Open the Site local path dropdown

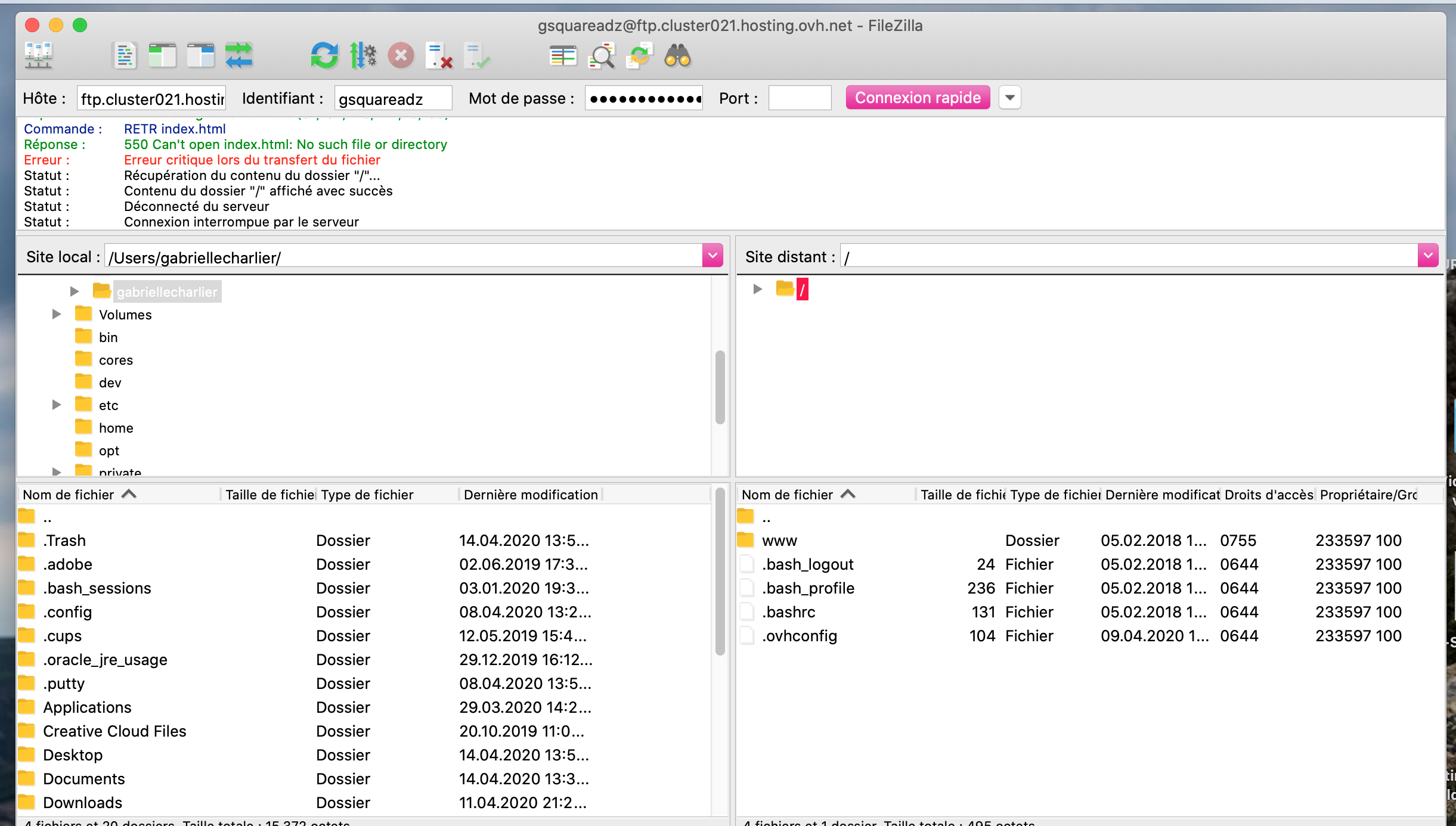click(x=712, y=256)
